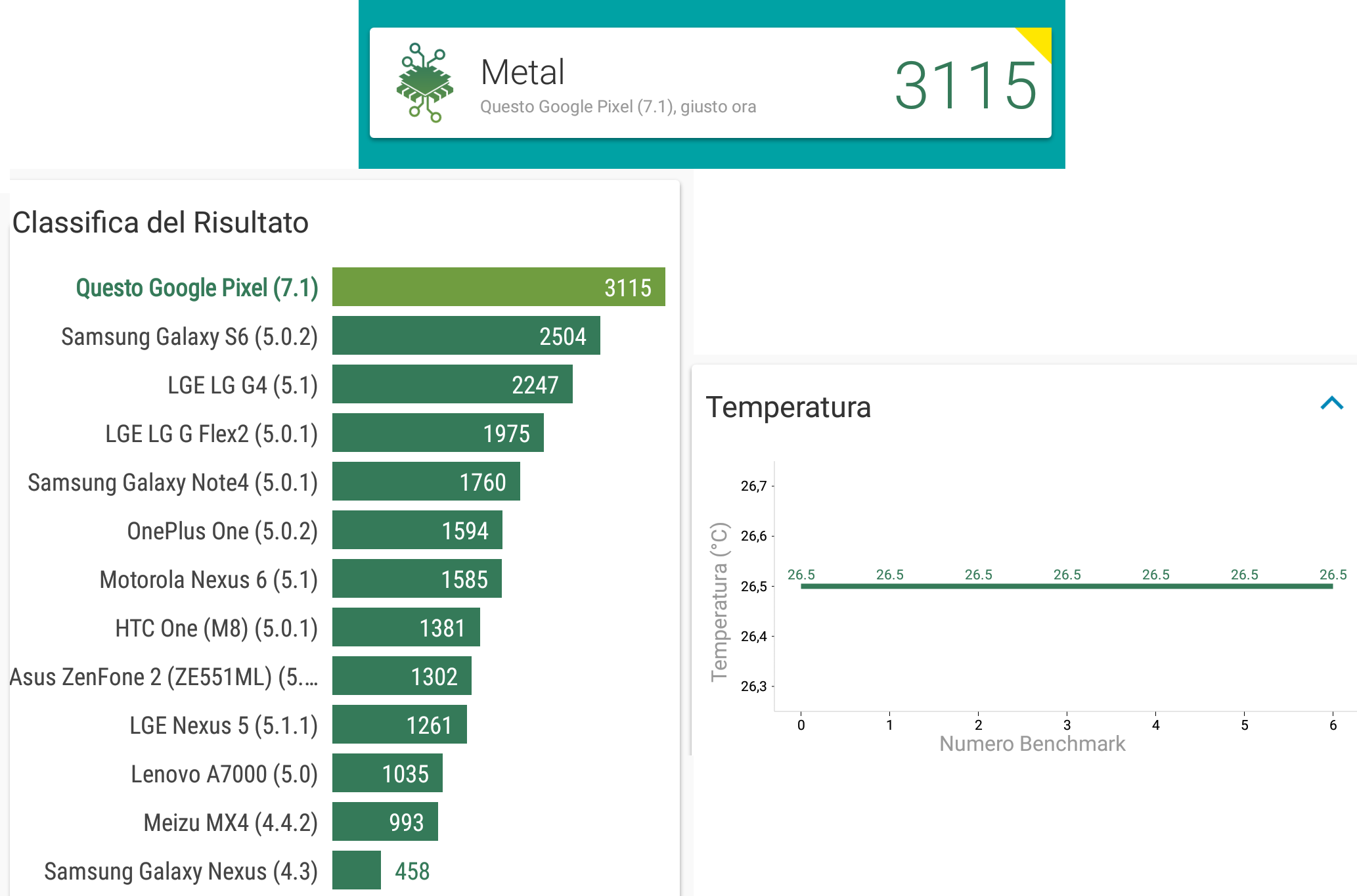Select 'LGE LG G4 (5.1)' row label
The width and height of the screenshot is (1357, 896).
point(242,385)
